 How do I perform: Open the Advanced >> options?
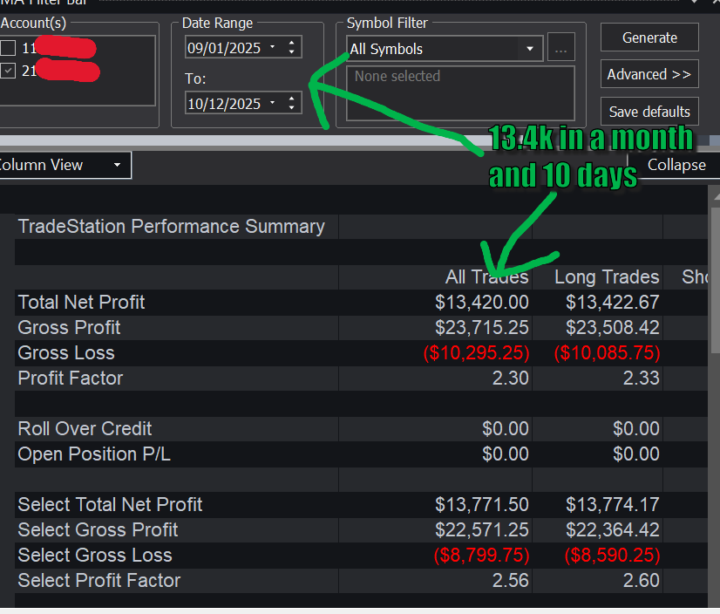pos(649,74)
